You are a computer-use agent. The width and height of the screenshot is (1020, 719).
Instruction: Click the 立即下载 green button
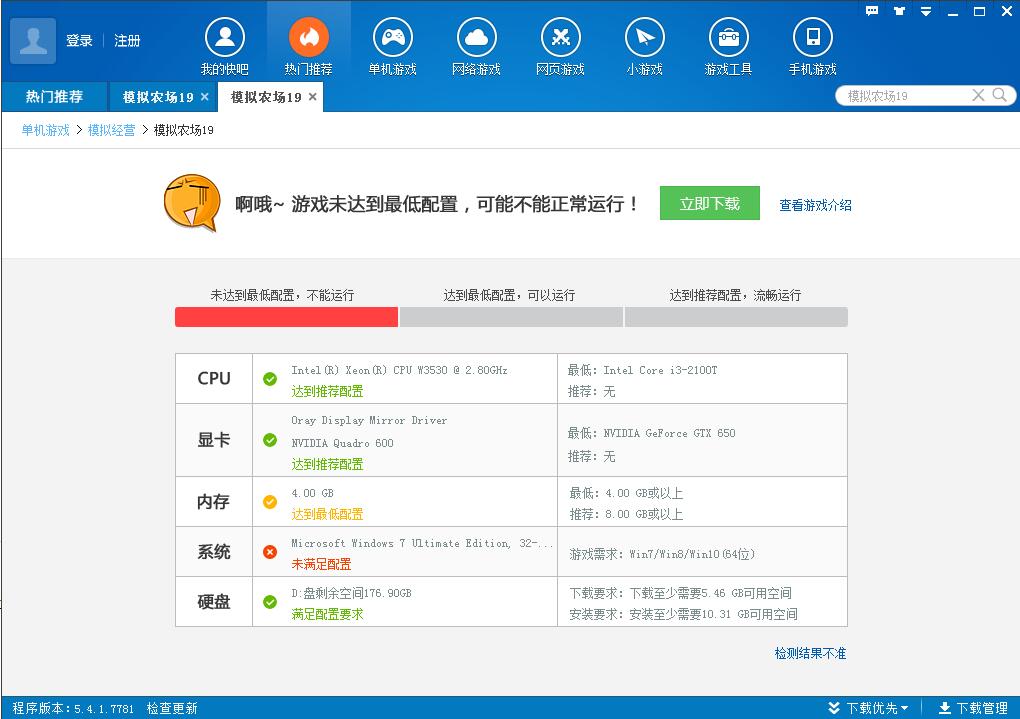click(x=709, y=202)
